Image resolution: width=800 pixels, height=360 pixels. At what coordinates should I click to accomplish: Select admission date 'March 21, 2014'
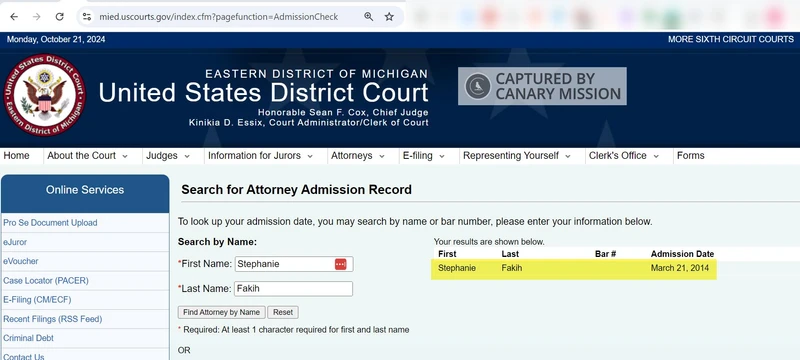tap(680, 268)
